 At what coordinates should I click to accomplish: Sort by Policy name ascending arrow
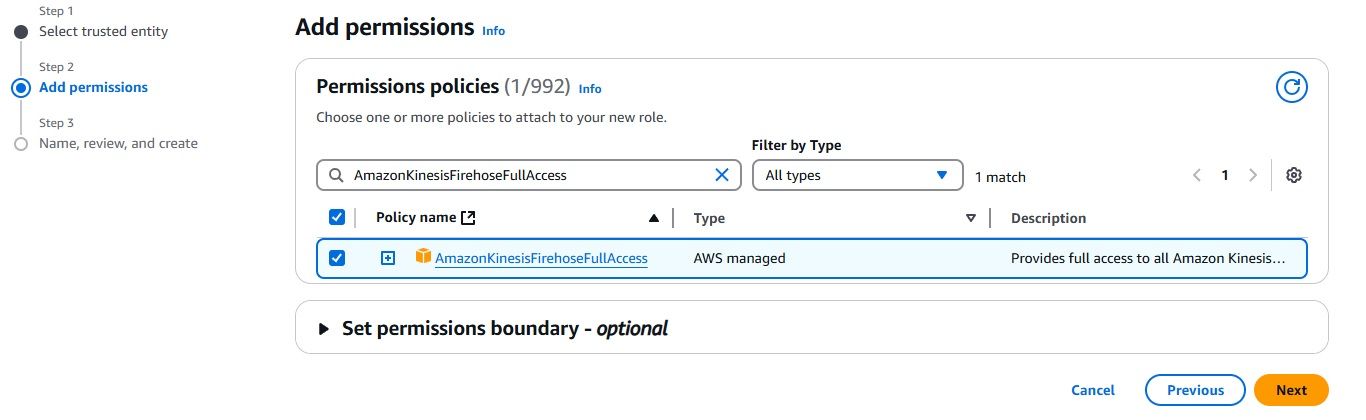(x=654, y=218)
